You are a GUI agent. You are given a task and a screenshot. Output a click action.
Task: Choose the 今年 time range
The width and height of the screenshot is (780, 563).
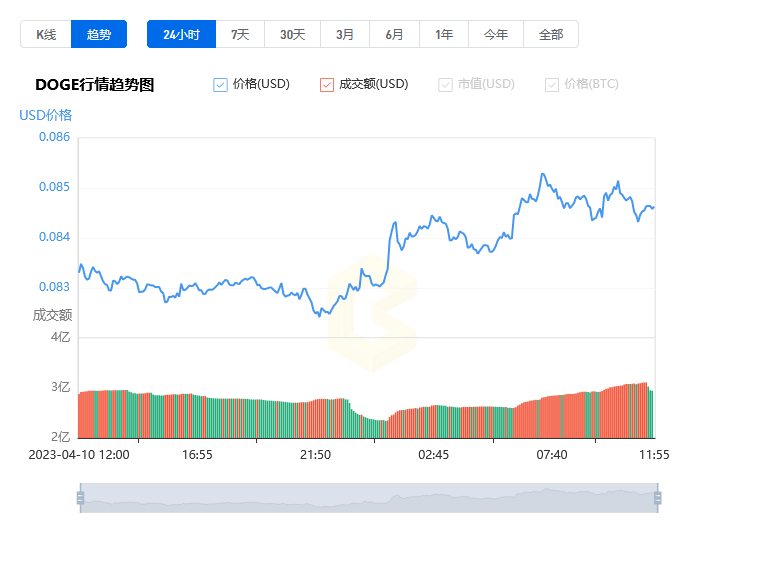click(496, 34)
